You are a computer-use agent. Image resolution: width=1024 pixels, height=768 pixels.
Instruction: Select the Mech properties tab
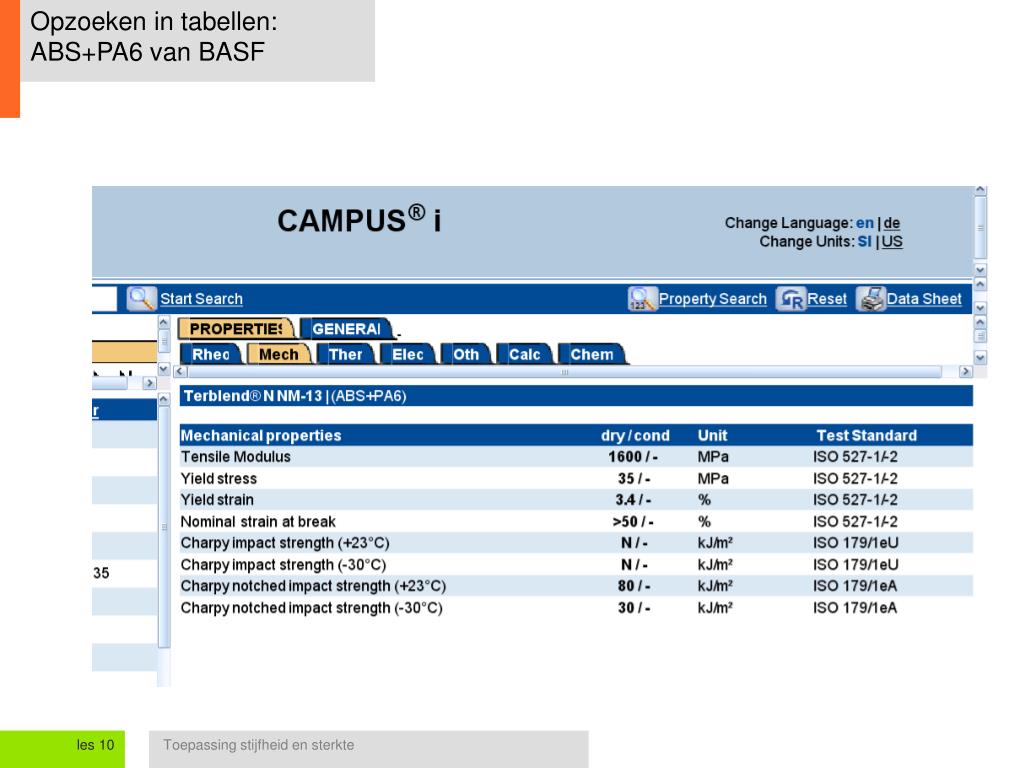click(x=279, y=354)
